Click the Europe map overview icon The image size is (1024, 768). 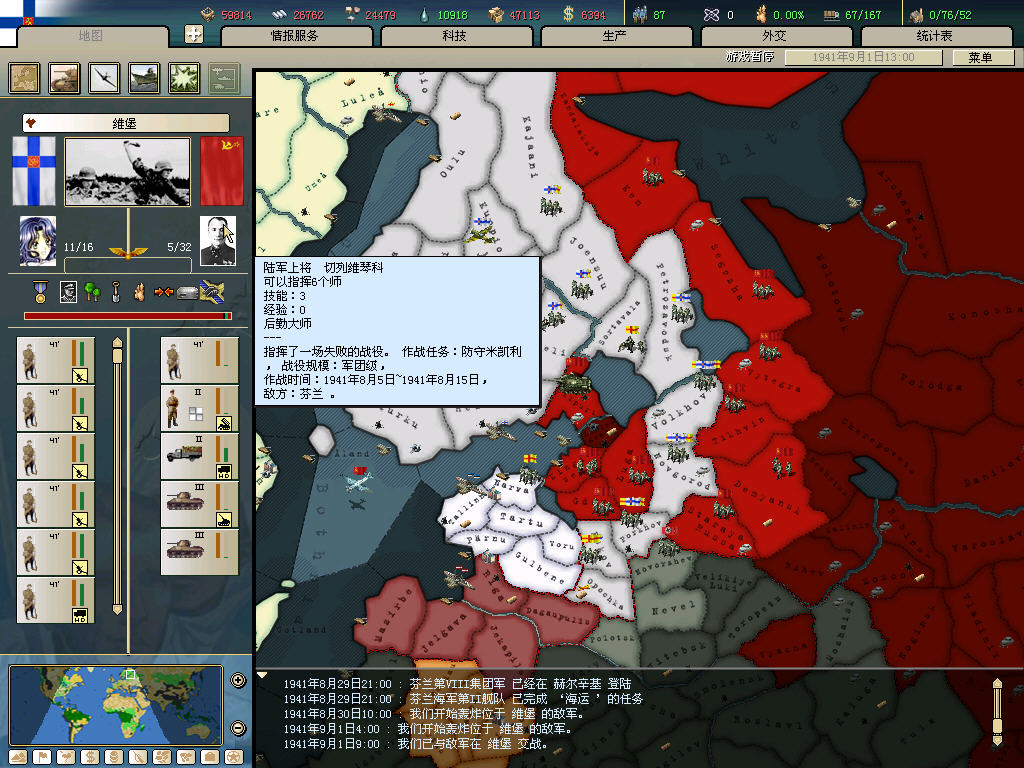[x=24, y=78]
